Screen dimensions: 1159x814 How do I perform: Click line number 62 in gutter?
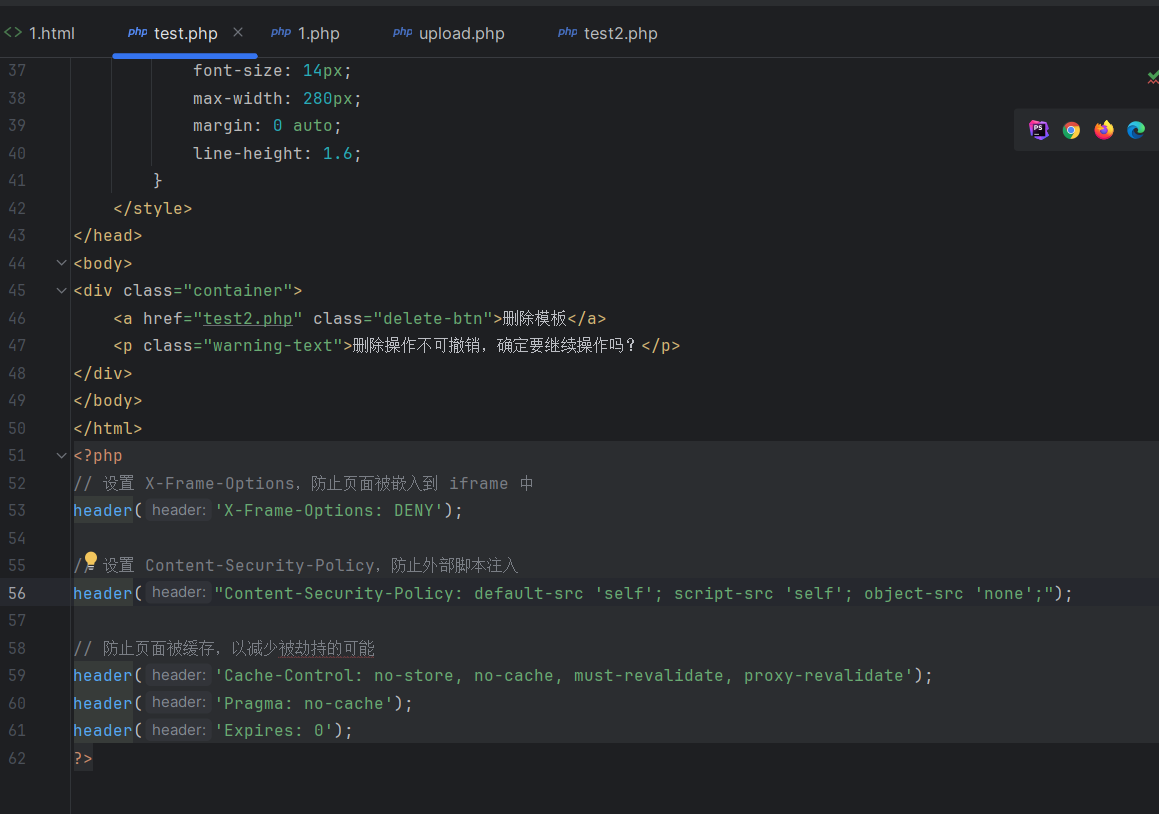click(x=17, y=759)
